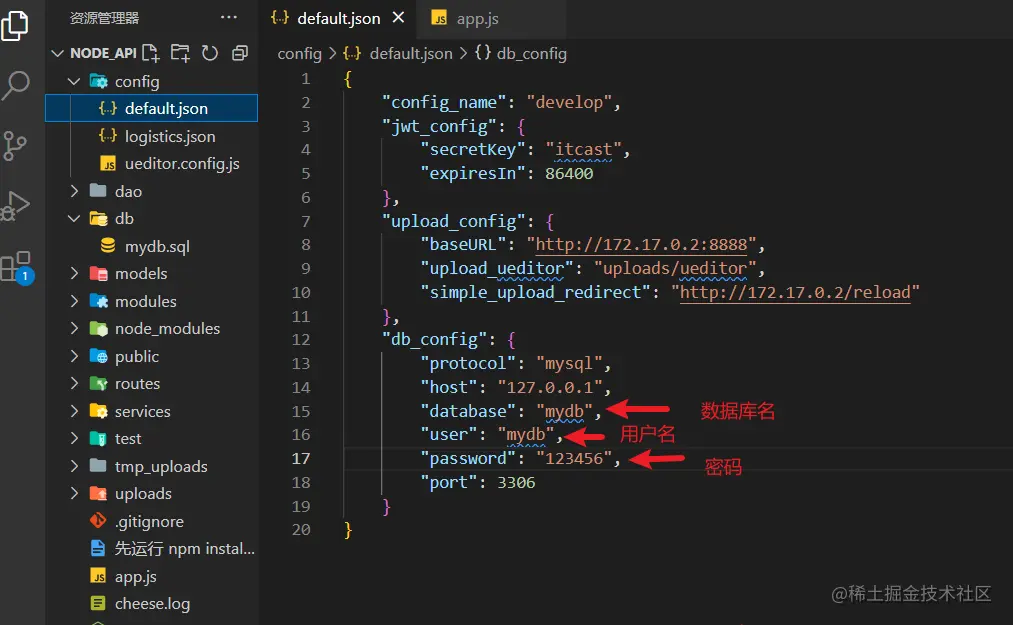1013x625 pixels.
Task: Click the http://172.17.0.2/reload link
Action: tap(795, 292)
